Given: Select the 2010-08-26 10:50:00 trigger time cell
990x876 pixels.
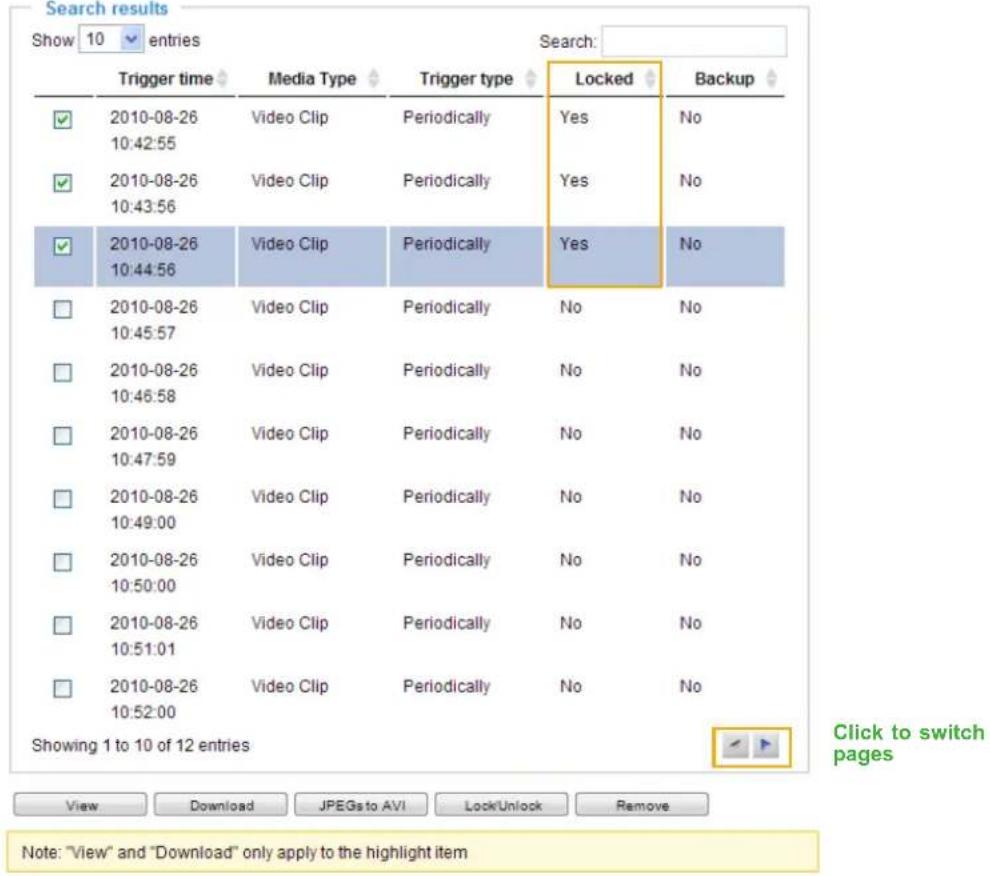Looking at the screenshot, I should (153, 572).
